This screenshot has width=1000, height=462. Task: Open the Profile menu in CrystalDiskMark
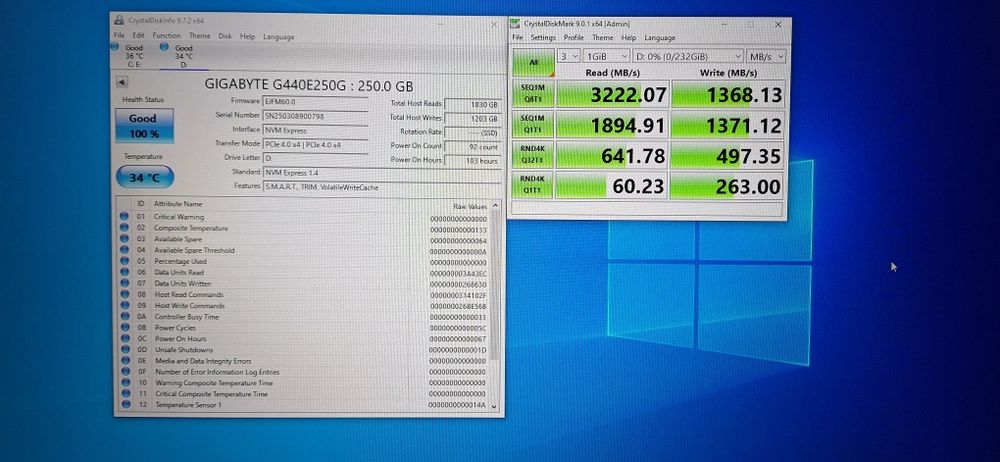[x=574, y=38]
